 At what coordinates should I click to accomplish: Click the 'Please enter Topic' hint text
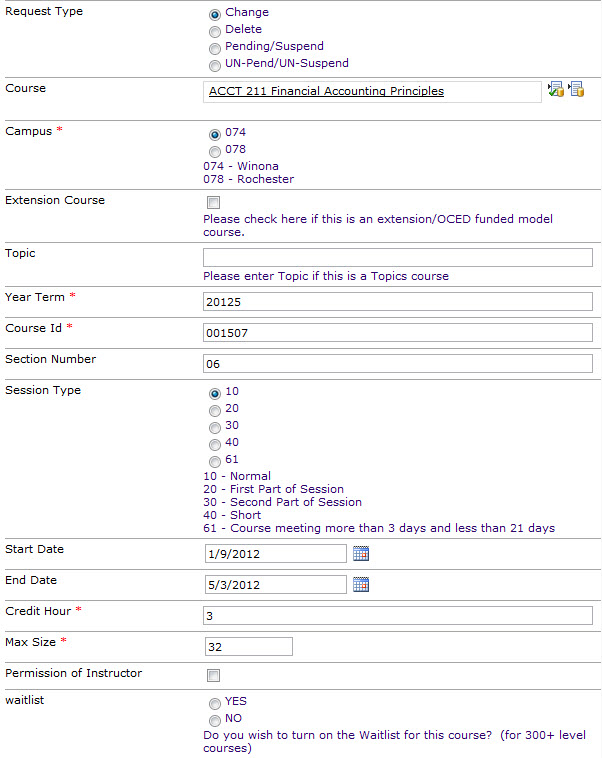click(326, 276)
